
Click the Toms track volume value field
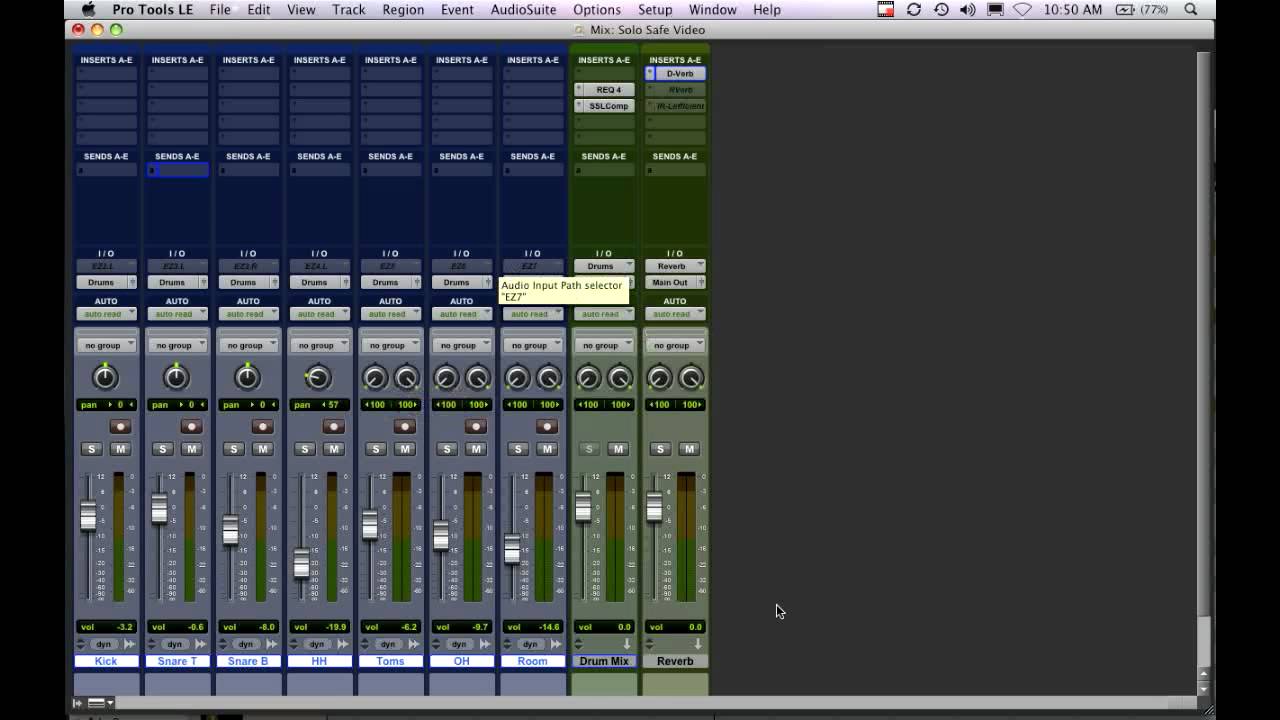(390, 627)
